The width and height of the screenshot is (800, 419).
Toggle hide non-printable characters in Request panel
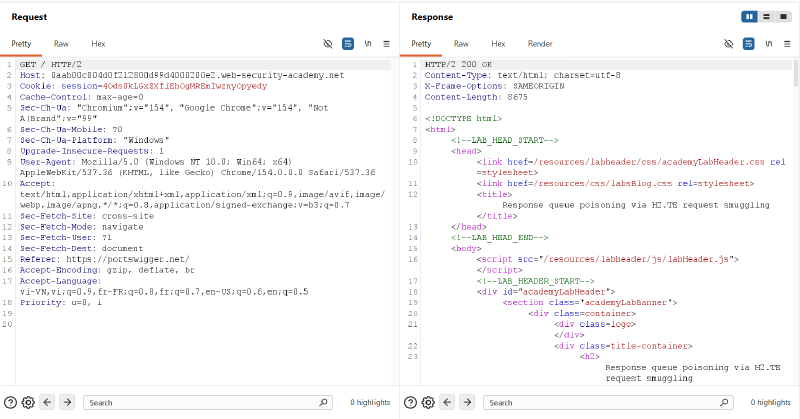coord(328,44)
